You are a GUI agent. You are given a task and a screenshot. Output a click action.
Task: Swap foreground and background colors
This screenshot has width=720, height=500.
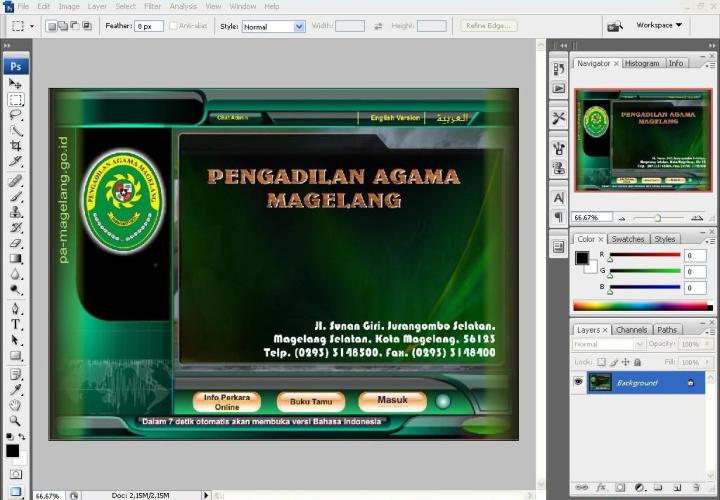(22, 437)
